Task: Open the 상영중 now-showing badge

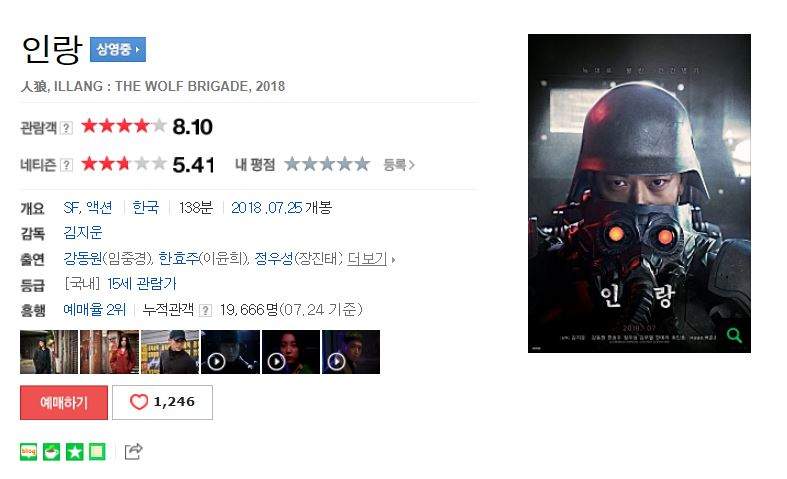Action: [118, 49]
